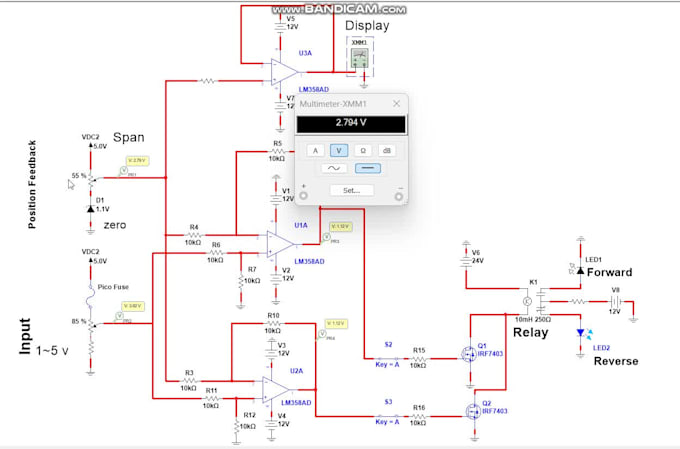Select the PR1 voltage probe near Span
Image resolution: width=680 pixels, height=449 pixels.
[x=124, y=171]
